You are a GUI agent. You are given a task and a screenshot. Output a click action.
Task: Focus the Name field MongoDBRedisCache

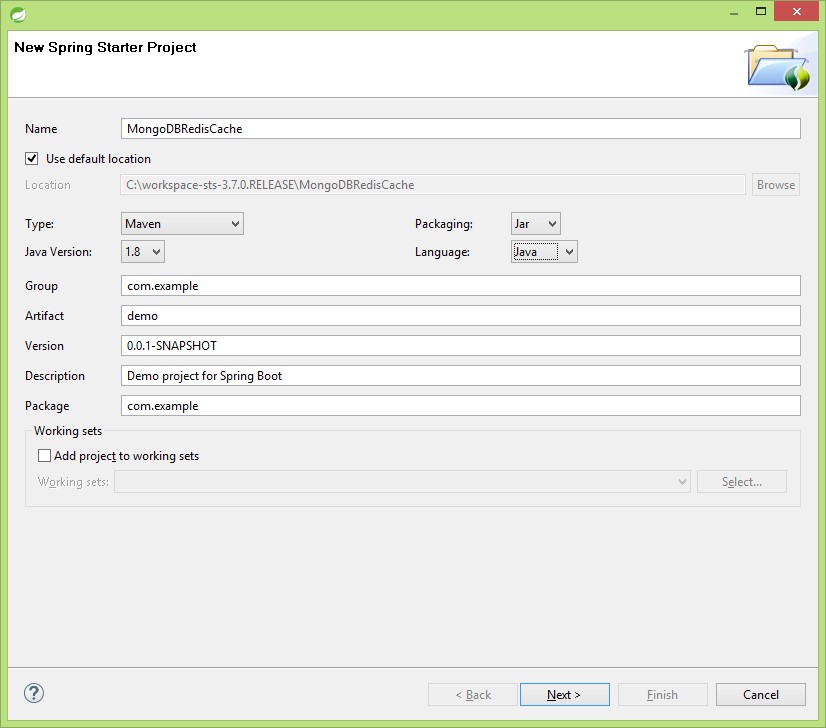460,129
